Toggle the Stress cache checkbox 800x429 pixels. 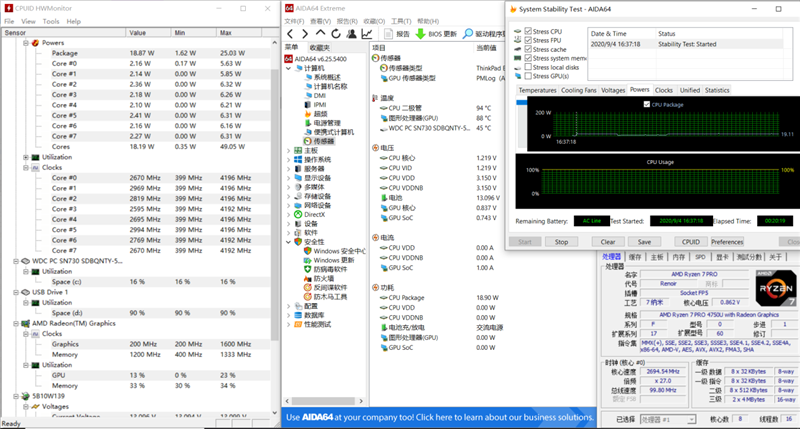coord(528,49)
